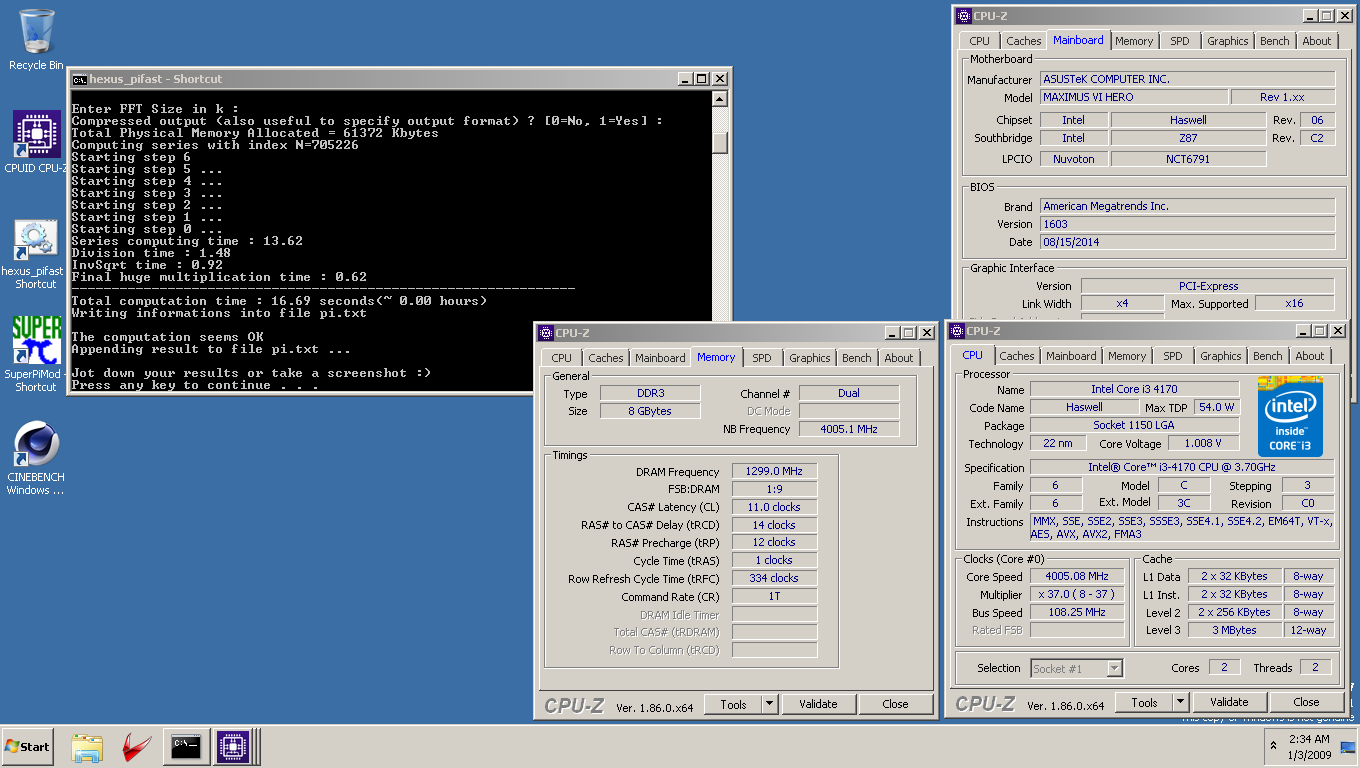1360x768 pixels.
Task: Click Tools button in CPU window
Action: [x=1144, y=702]
